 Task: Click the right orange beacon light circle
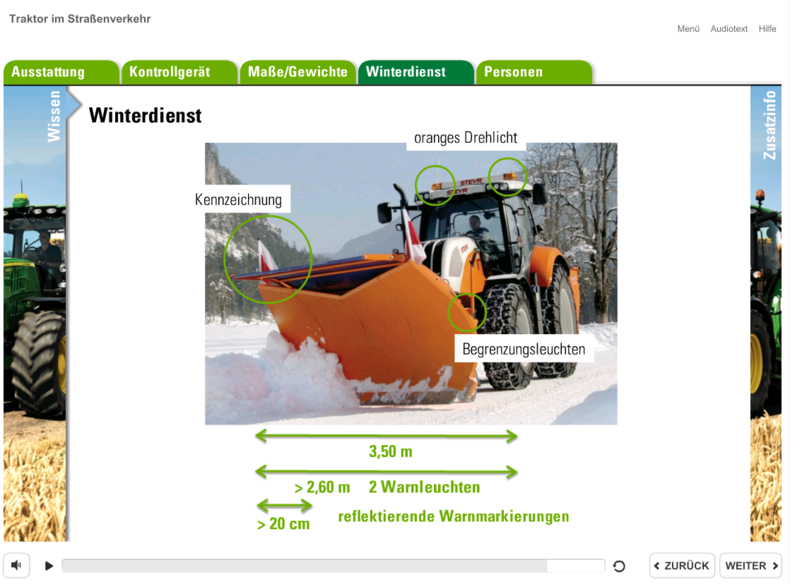507,177
